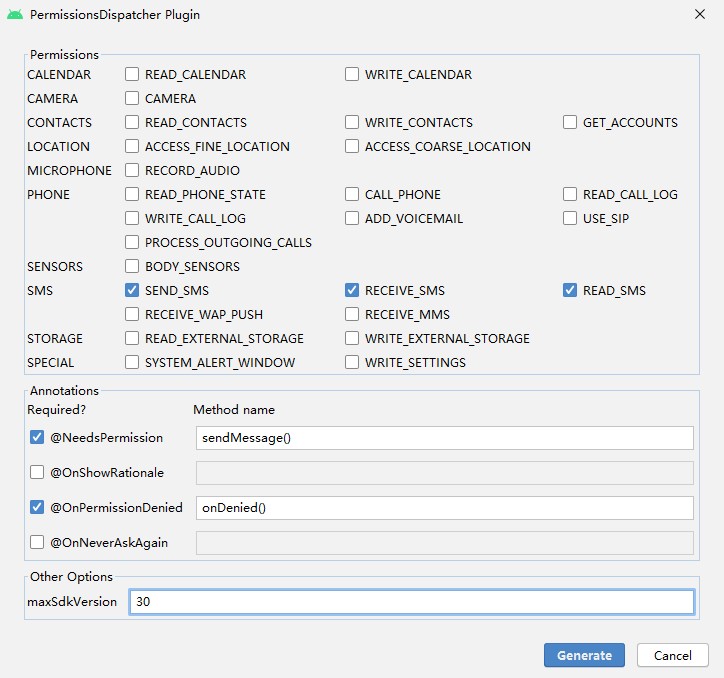Check the CAMERA permission box
Screen dimensions: 724x678
pos(132,99)
